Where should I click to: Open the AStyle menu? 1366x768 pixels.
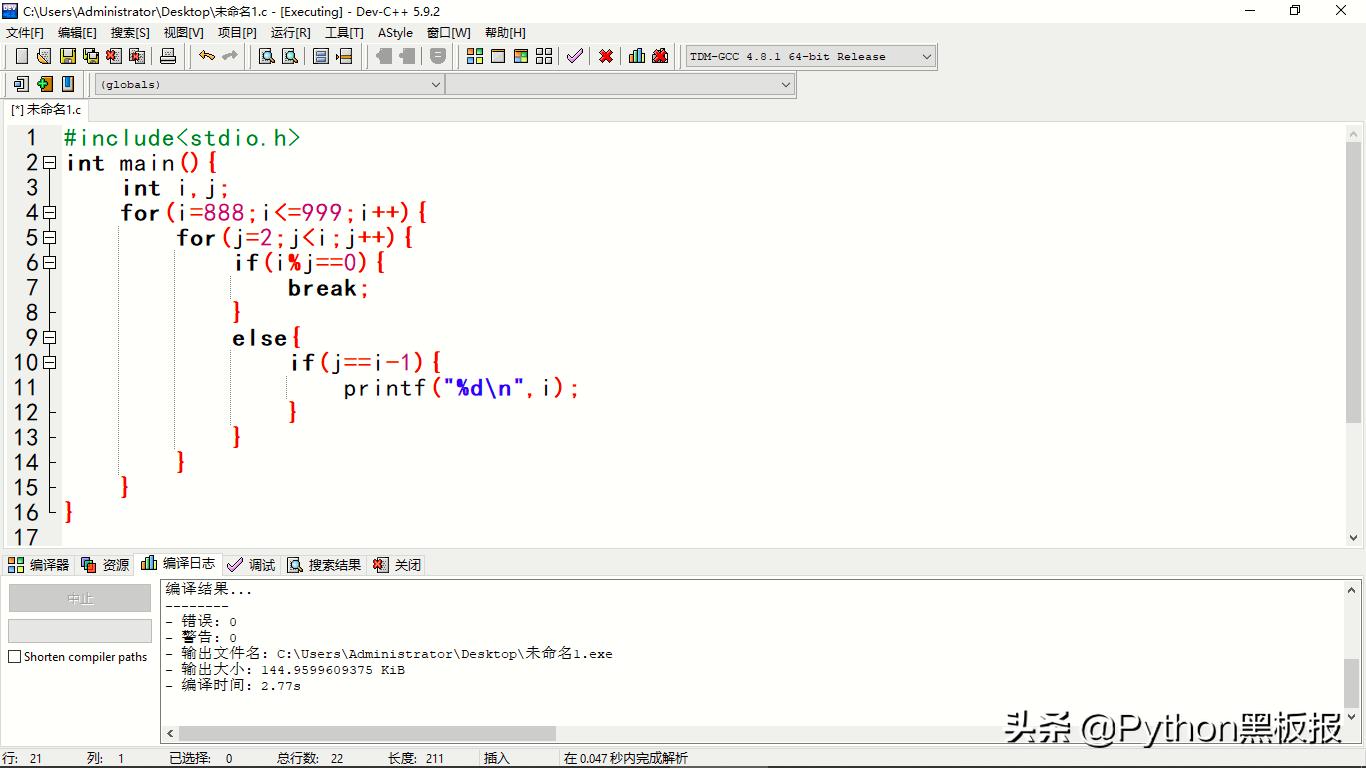coord(395,32)
